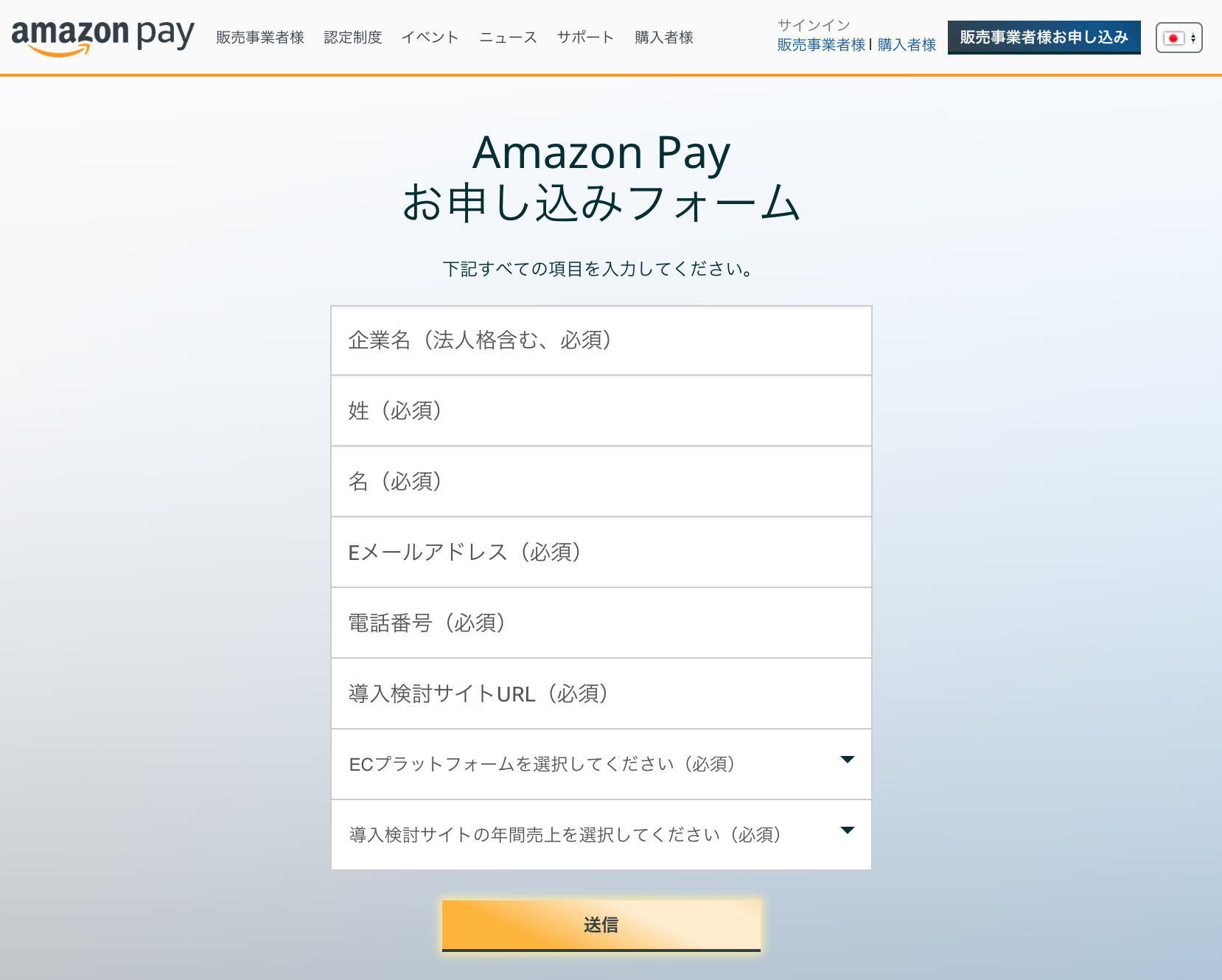Click the サインイン label text

point(814,26)
